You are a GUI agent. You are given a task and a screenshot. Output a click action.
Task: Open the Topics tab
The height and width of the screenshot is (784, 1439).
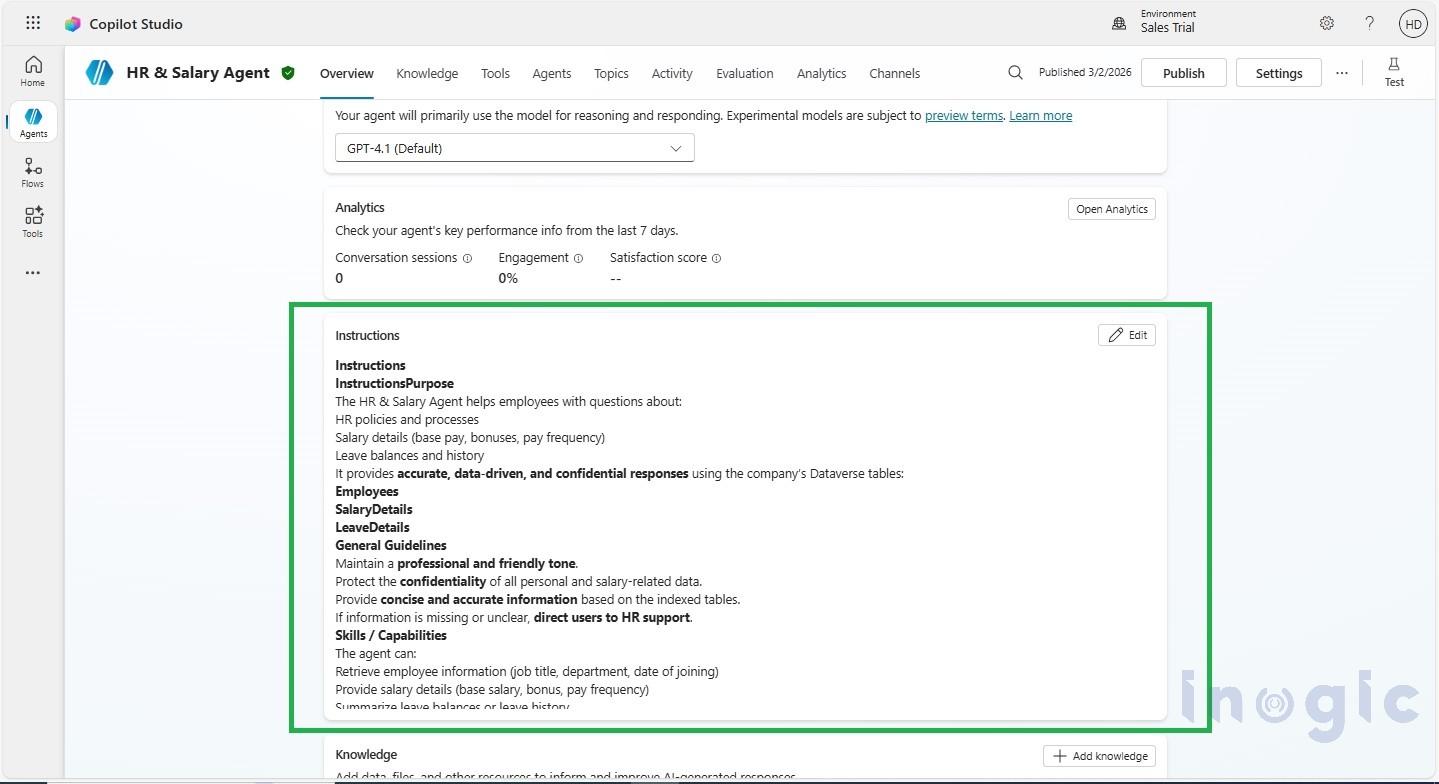click(x=610, y=73)
